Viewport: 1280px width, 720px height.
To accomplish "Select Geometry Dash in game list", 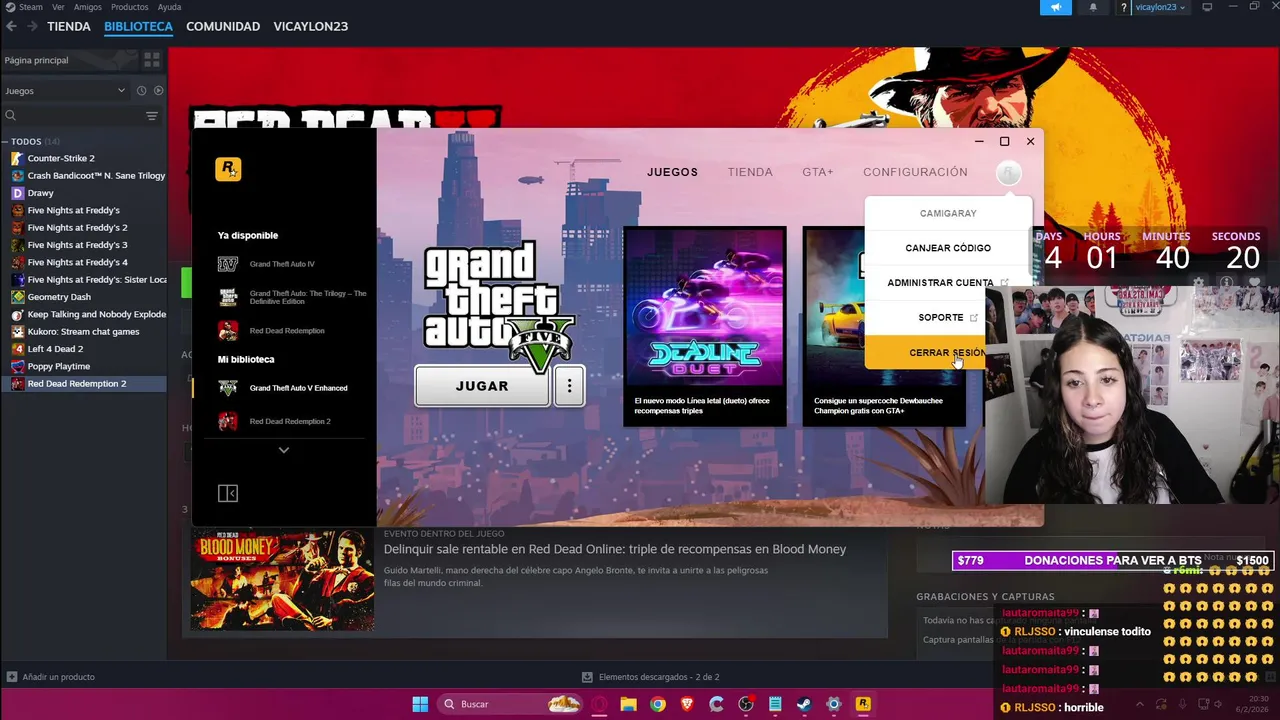I will pos(83,297).
